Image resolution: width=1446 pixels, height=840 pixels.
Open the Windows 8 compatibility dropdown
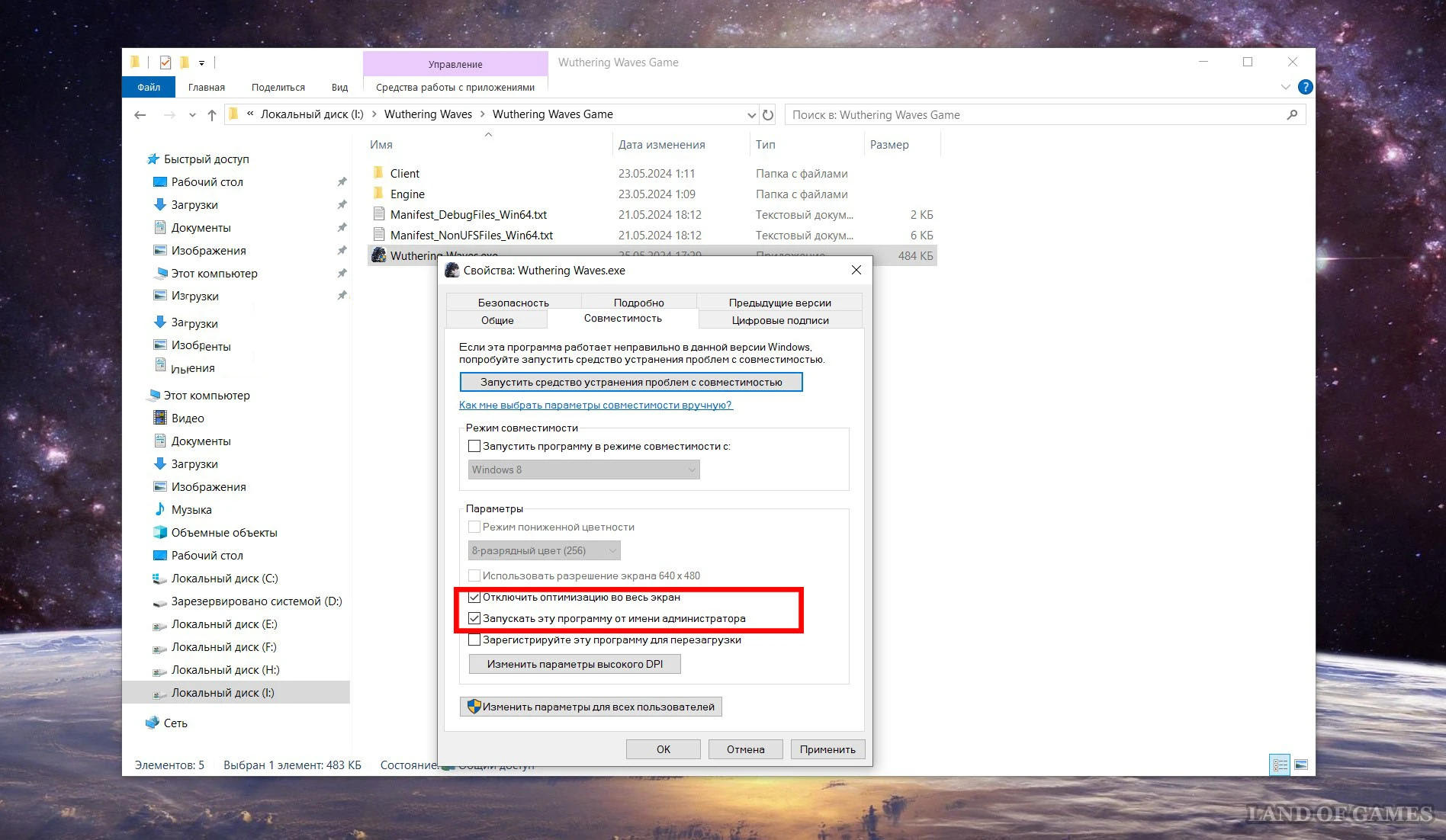point(583,470)
